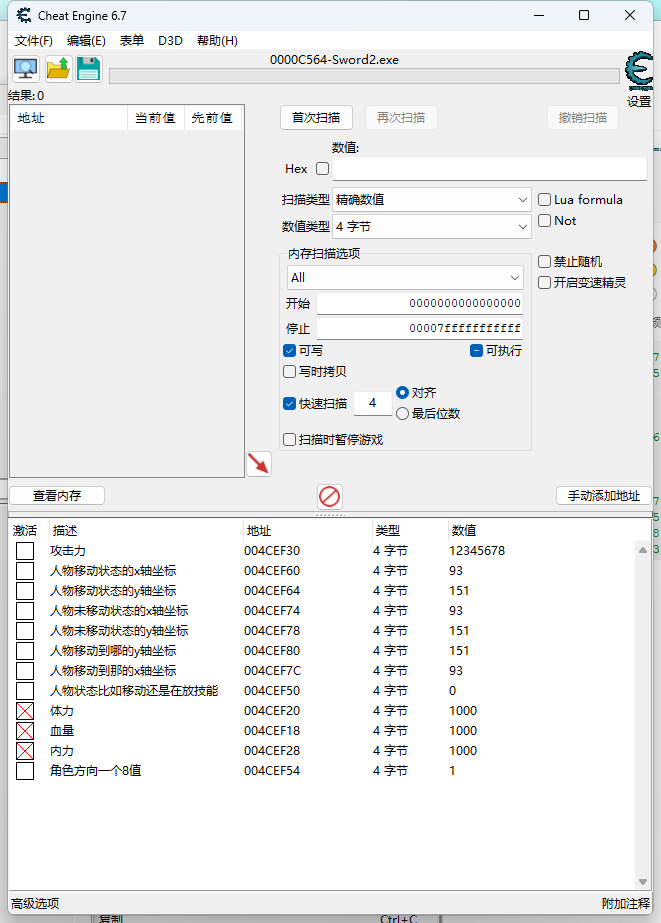Expand the 扫描类型 dropdown
661x923 pixels.
point(431,200)
